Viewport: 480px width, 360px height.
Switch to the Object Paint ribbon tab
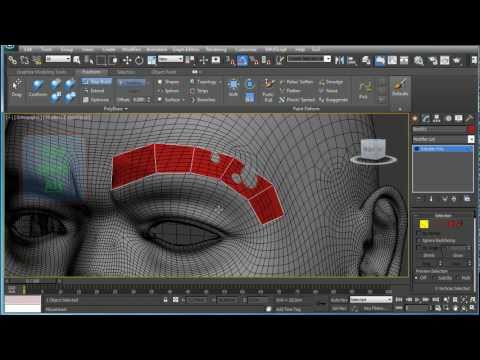(164, 72)
